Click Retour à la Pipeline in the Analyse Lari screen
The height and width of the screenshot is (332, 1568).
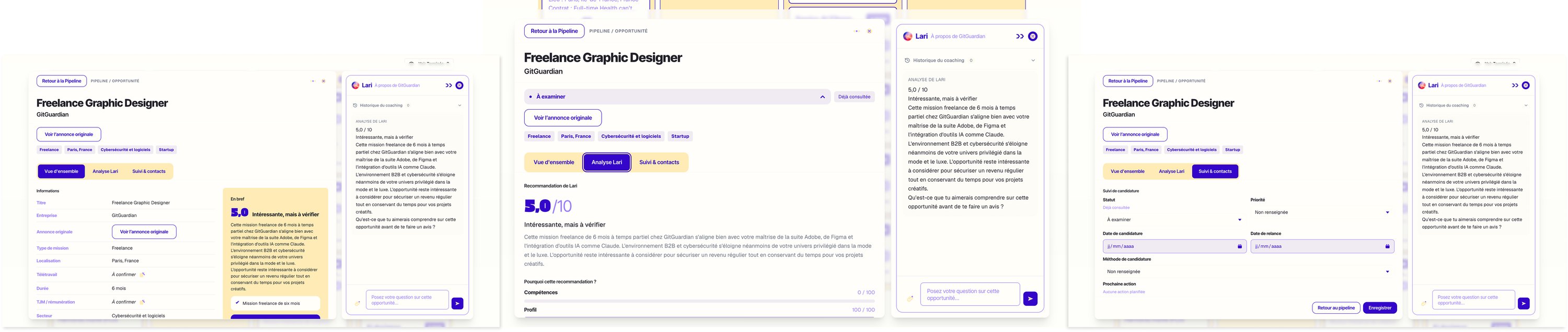point(554,31)
